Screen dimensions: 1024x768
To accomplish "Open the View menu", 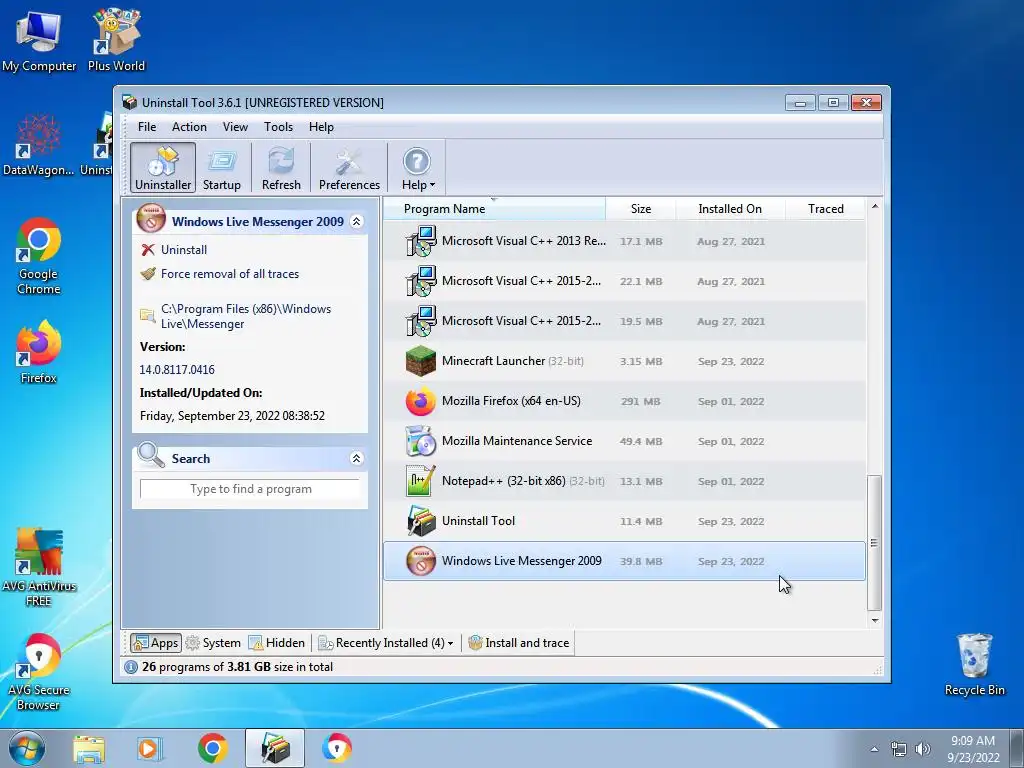I will click(235, 127).
